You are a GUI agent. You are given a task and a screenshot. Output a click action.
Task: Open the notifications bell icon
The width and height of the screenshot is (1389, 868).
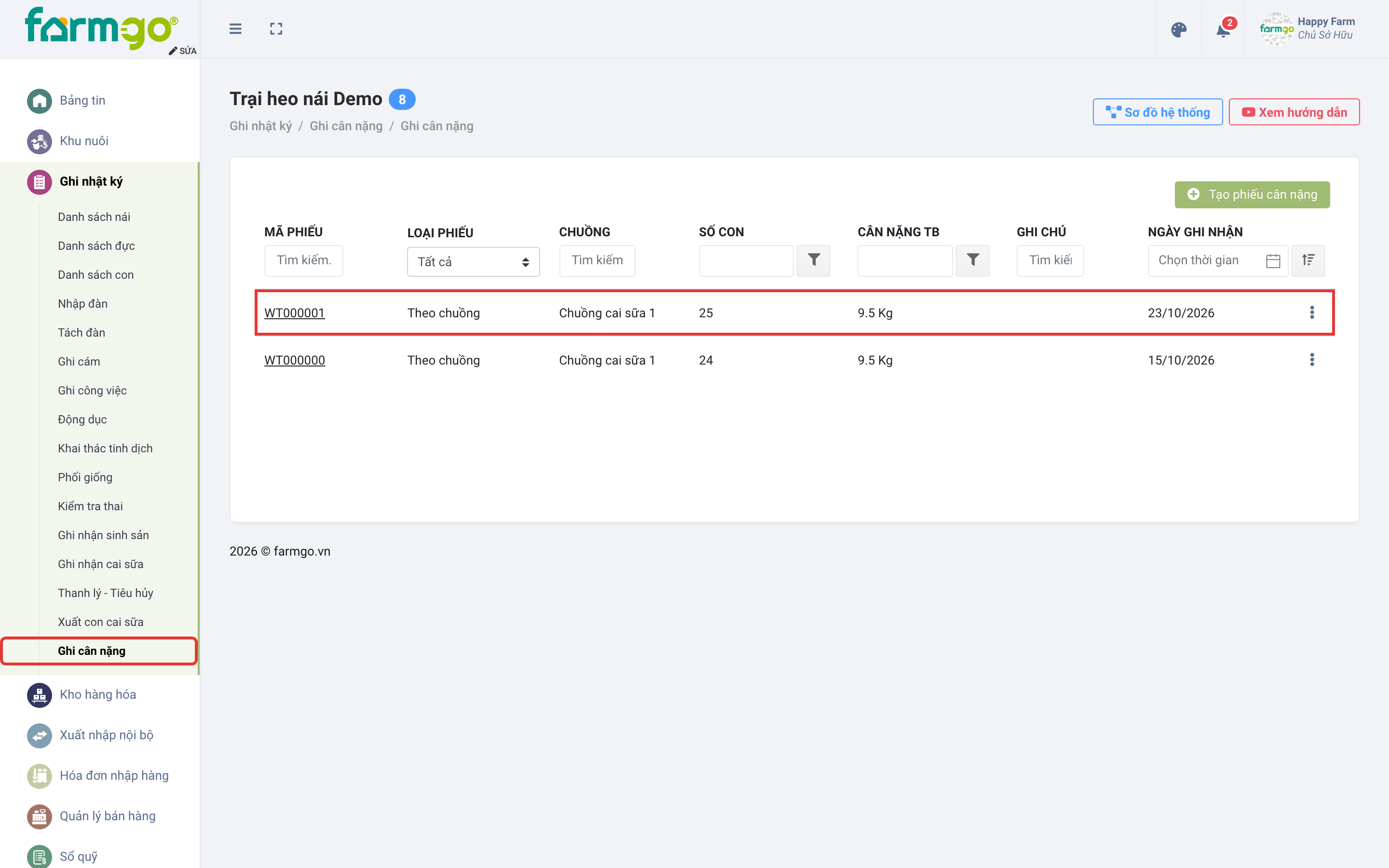click(1223, 29)
